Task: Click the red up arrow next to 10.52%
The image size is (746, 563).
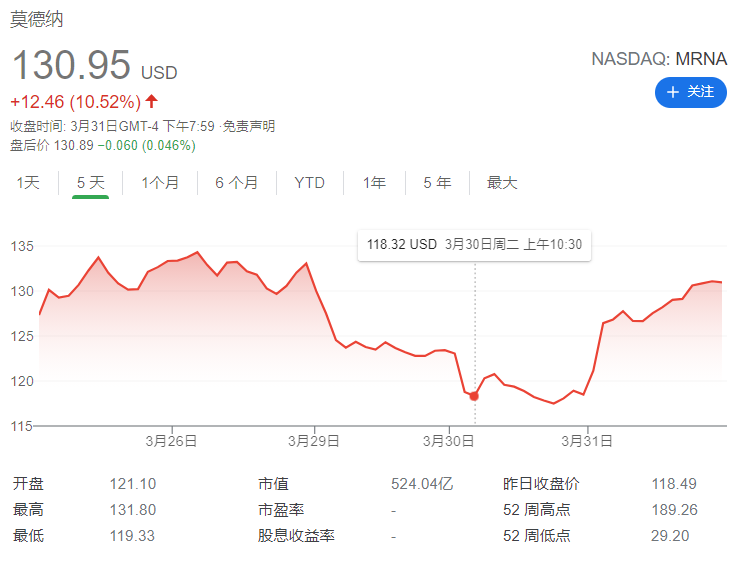Action: pos(151,101)
